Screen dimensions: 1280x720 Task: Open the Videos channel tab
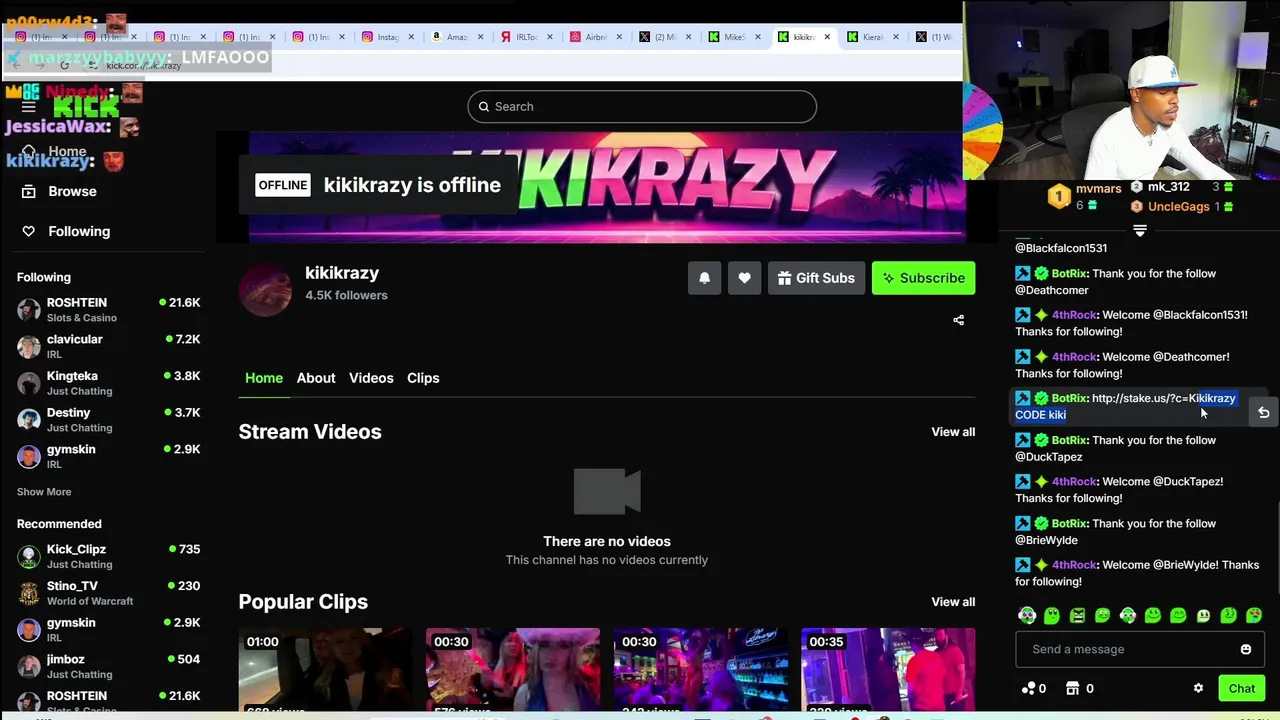coord(371,378)
